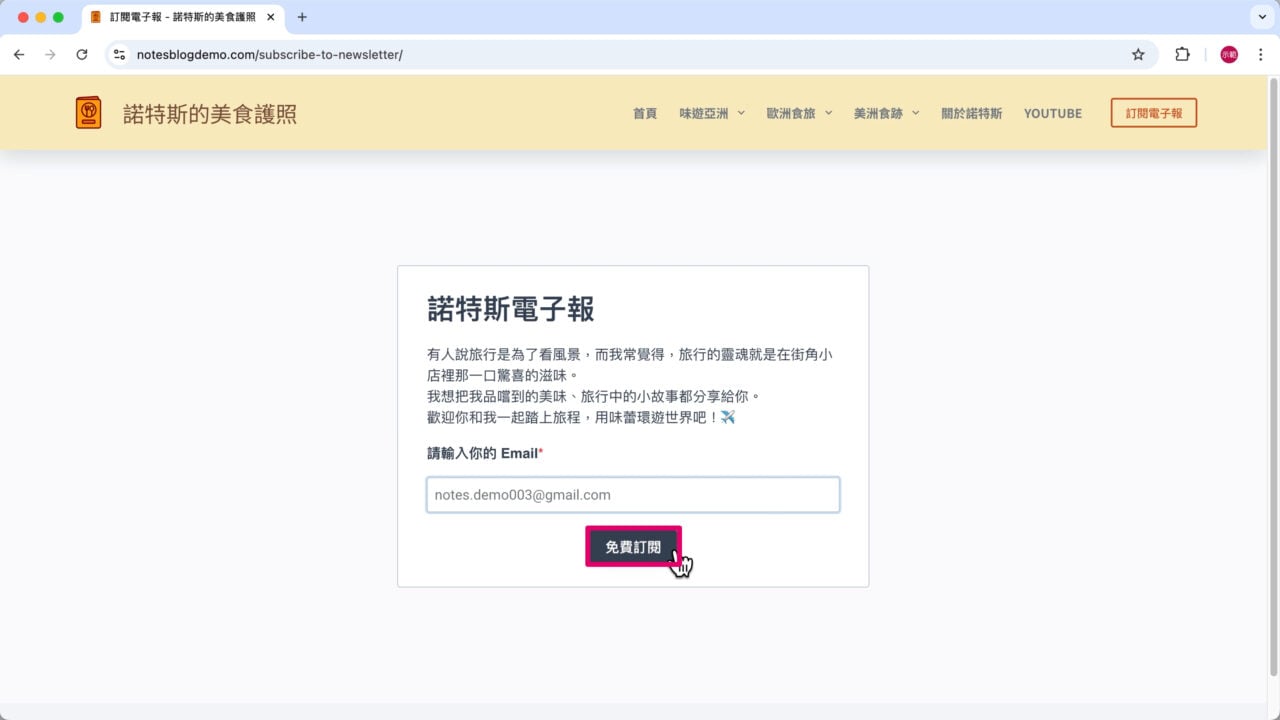The width and height of the screenshot is (1280, 720).
Task: Click the bookmark star icon
Action: tap(1138, 54)
